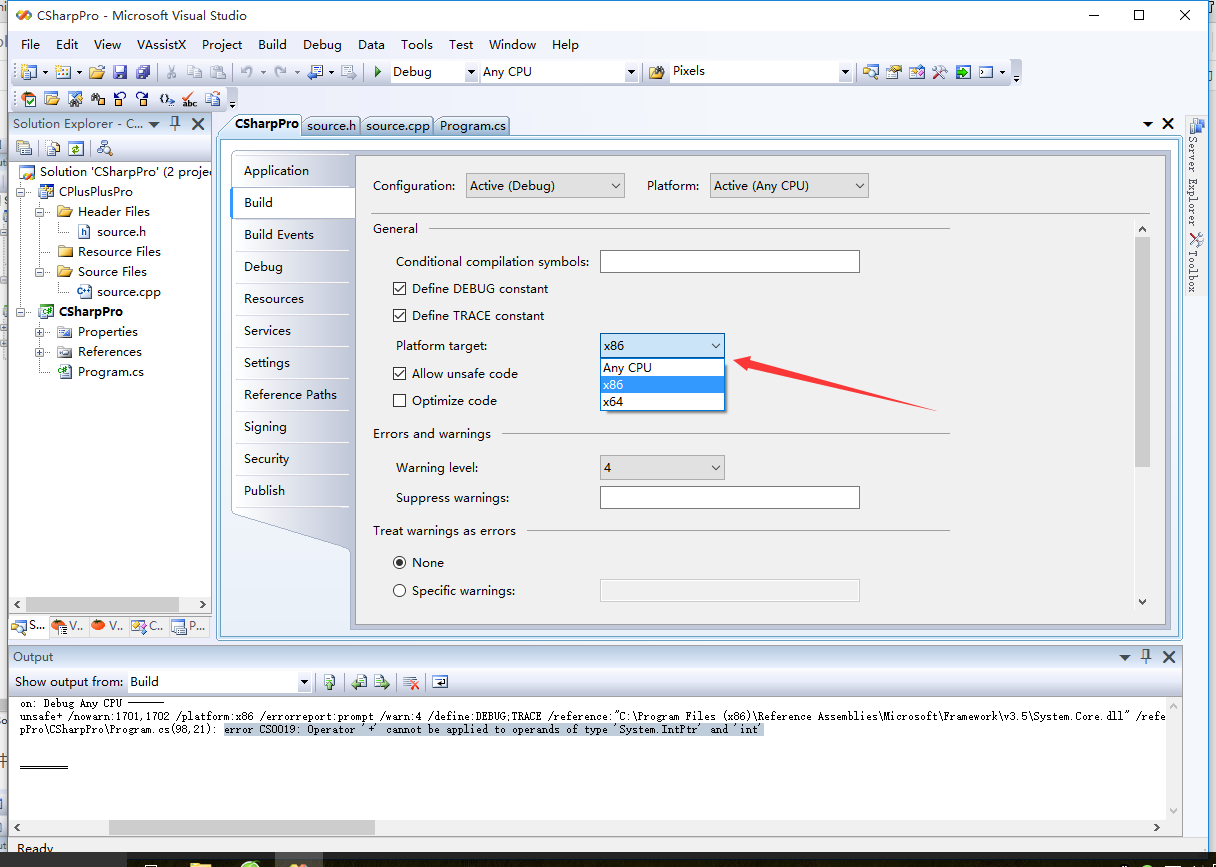Image resolution: width=1216 pixels, height=867 pixels.
Task: Click the Cut scissors icon
Action: coord(171,72)
